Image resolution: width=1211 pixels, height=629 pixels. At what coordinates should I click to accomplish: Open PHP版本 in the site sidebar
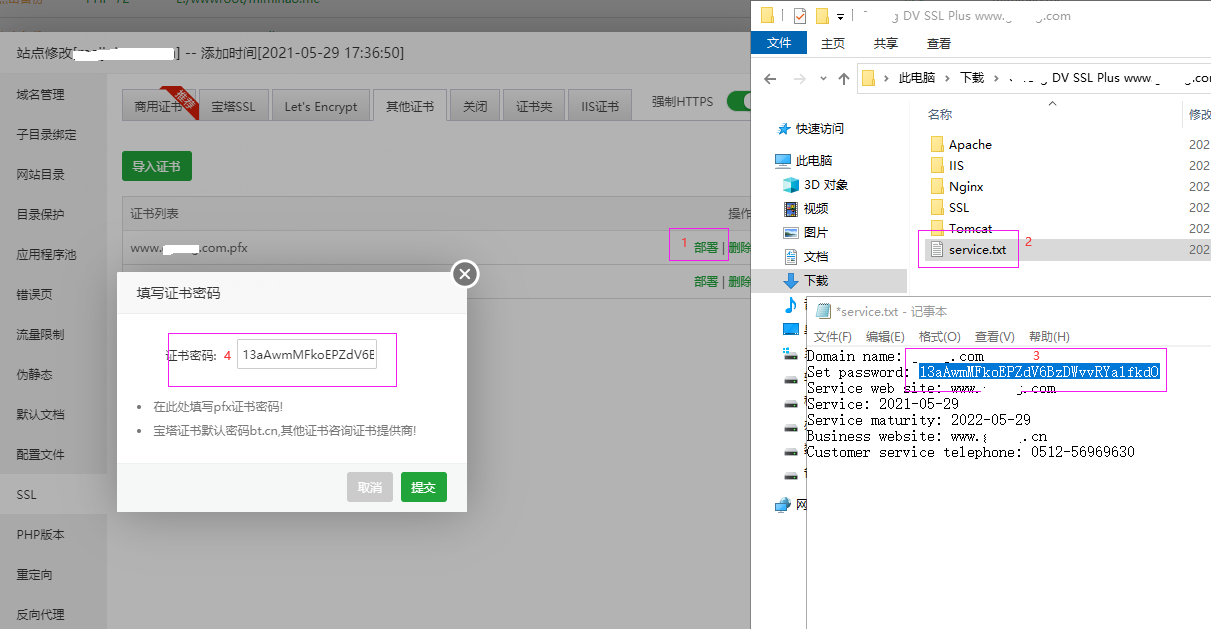tap(40, 534)
